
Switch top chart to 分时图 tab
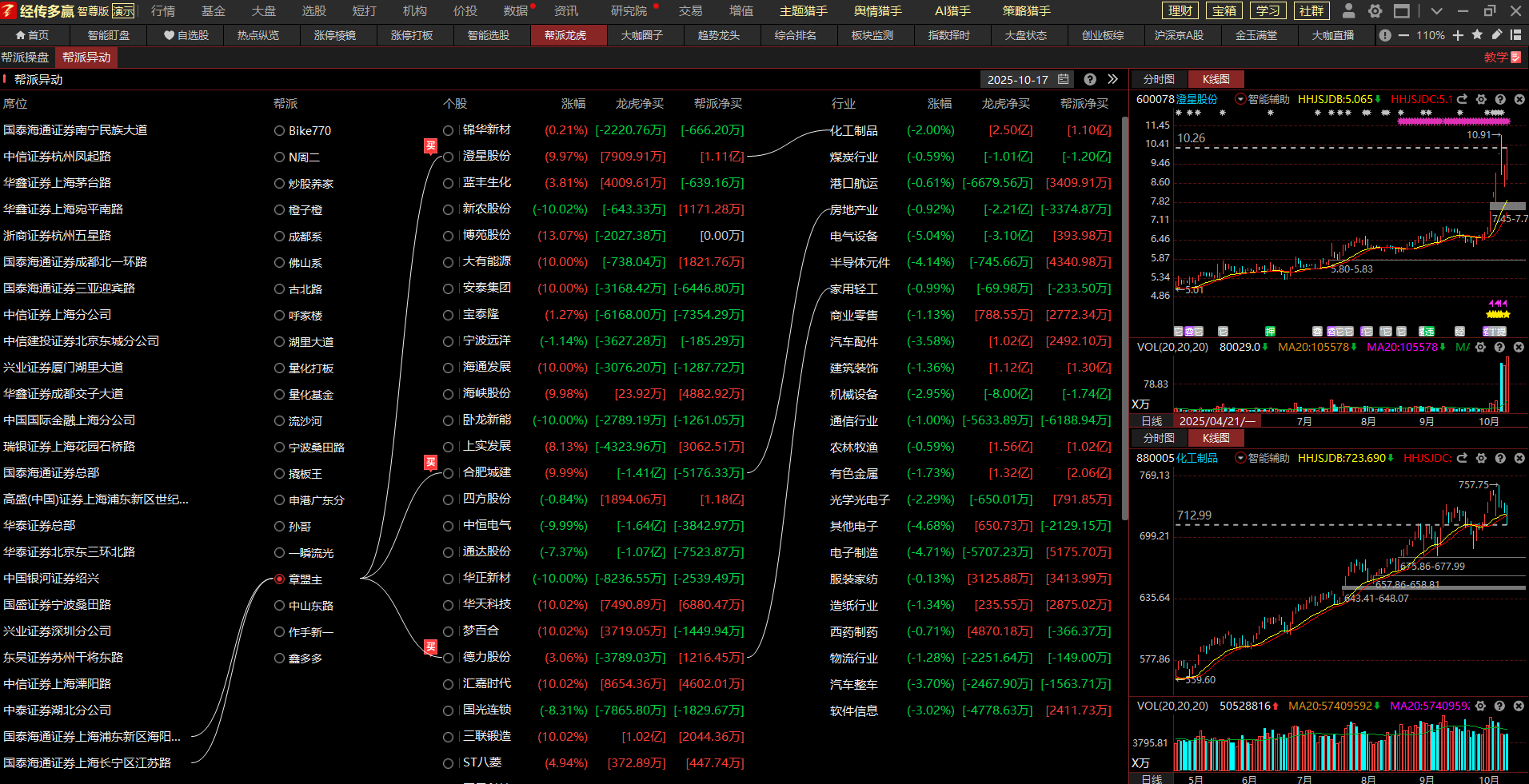(x=1159, y=79)
